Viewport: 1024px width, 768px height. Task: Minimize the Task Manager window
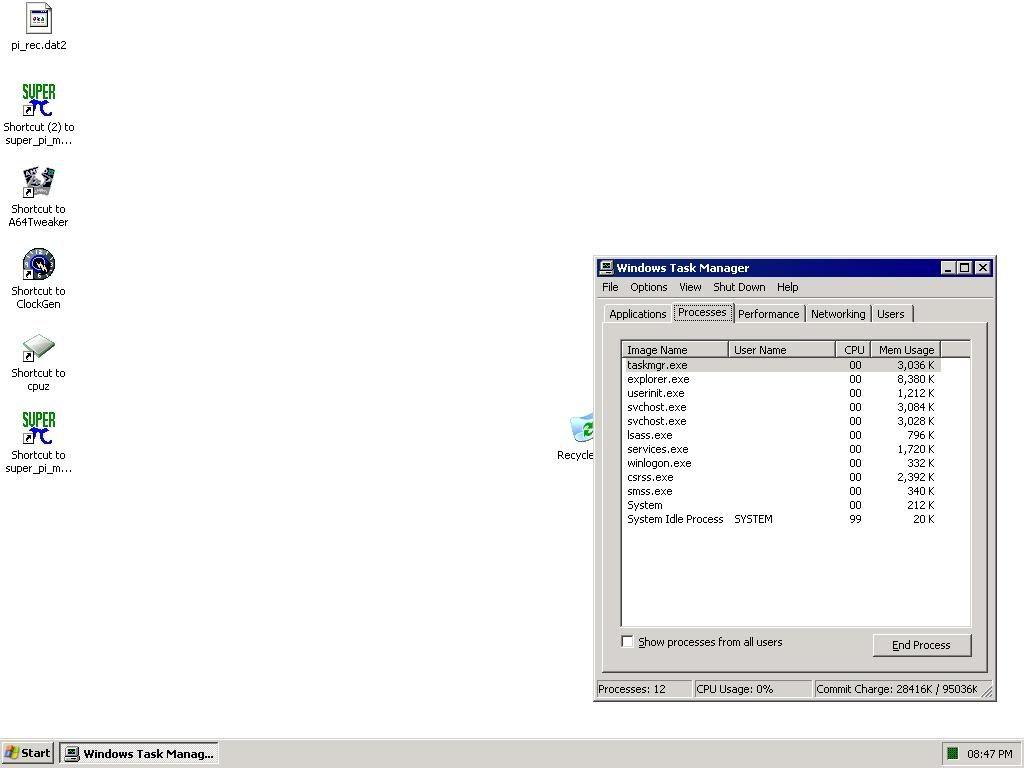[948, 267]
